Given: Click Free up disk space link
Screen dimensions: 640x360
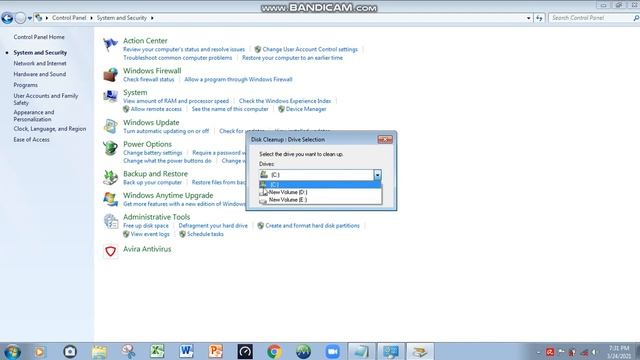Looking at the screenshot, I should coord(146,226).
